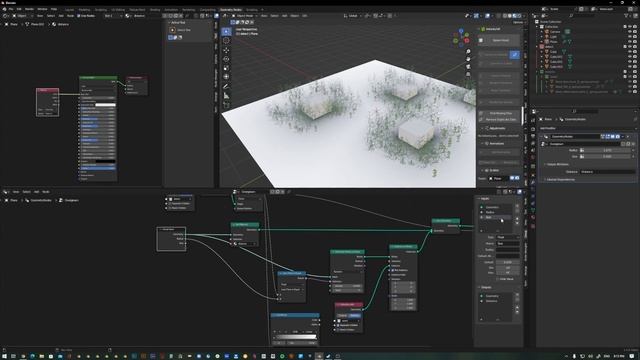Viewport: 640px width, 360px height.
Task: Enable solid viewport shading
Action: 510,16
